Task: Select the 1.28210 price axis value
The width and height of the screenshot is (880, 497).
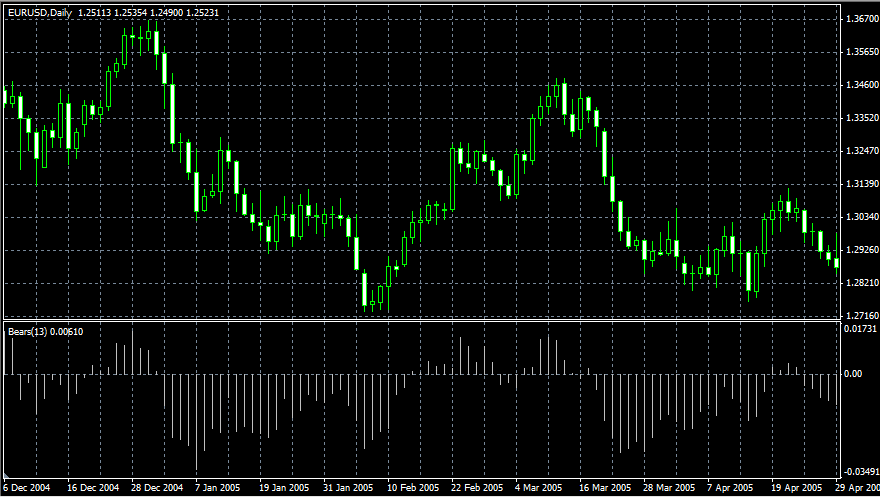Action: coord(861,283)
